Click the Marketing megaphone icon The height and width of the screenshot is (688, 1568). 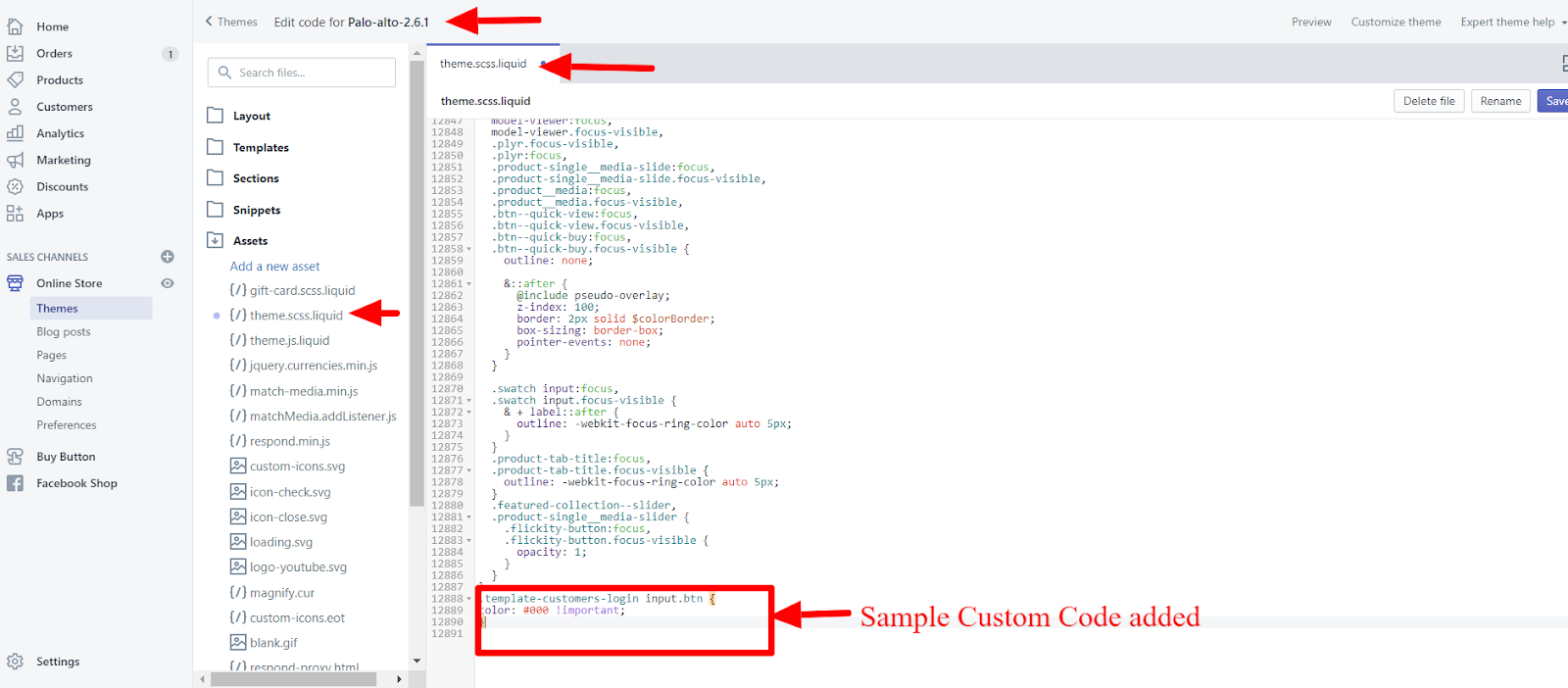pyautogui.click(x=15, y=160)
